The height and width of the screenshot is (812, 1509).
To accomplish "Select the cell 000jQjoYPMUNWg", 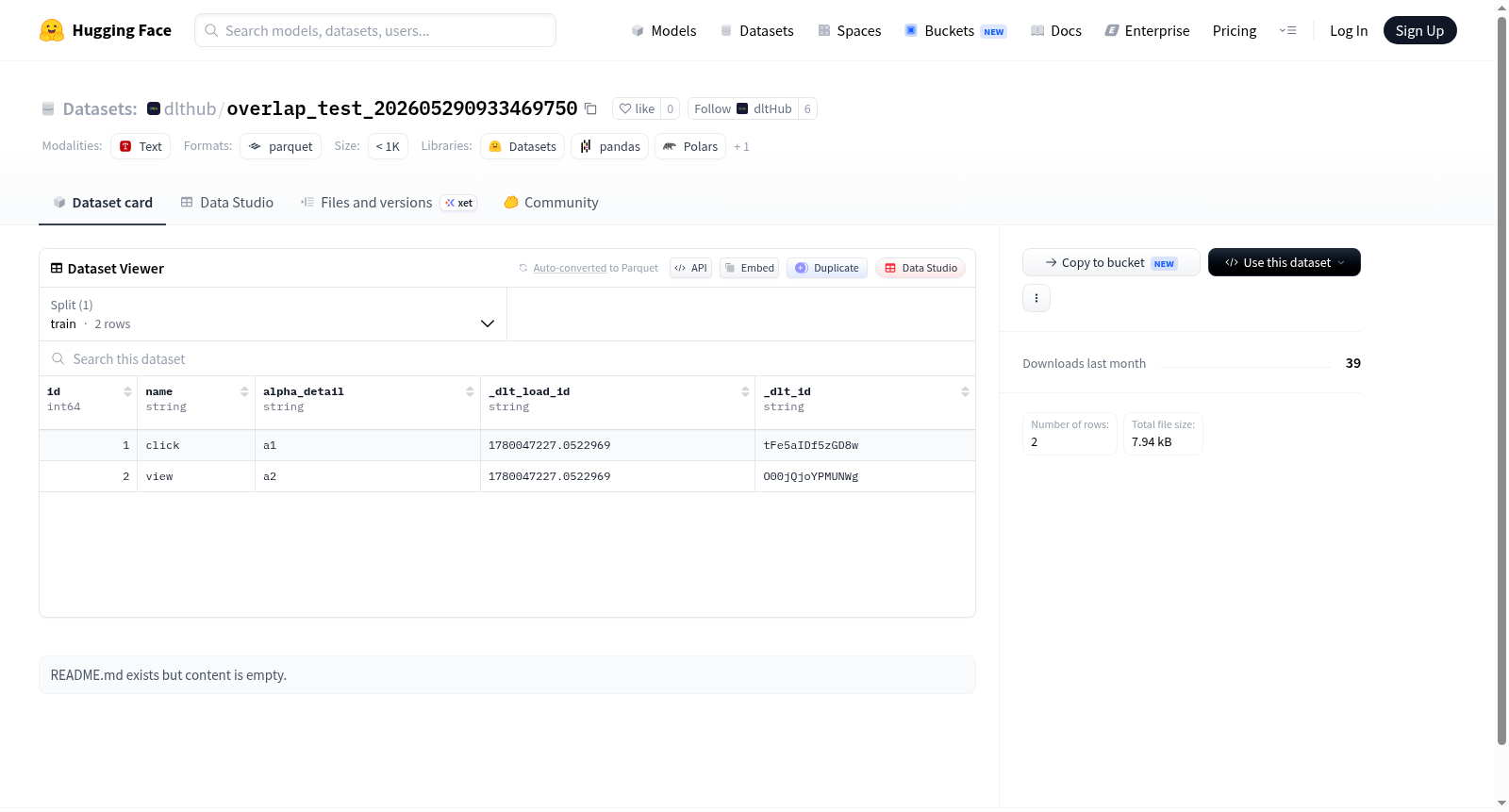I will 865,476.
